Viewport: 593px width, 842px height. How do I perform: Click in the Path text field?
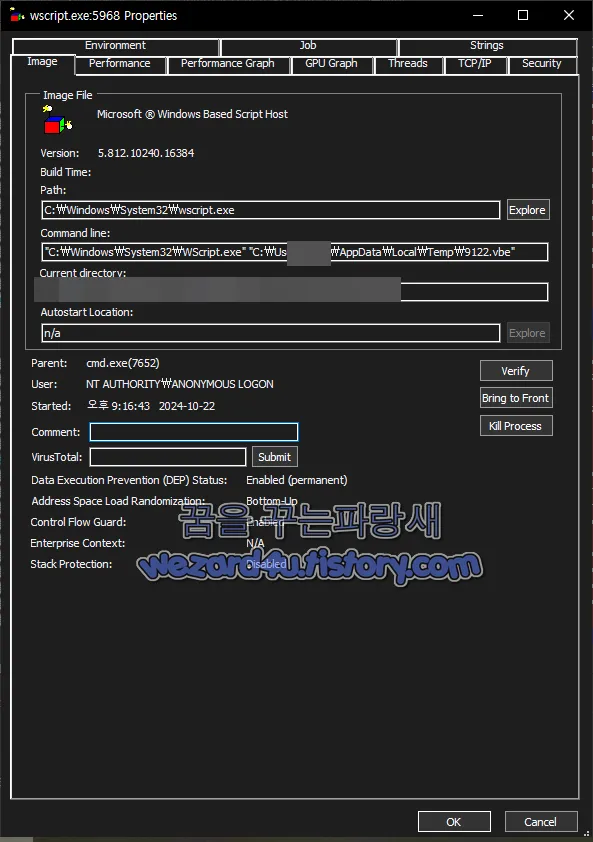(x=271, y=210)
